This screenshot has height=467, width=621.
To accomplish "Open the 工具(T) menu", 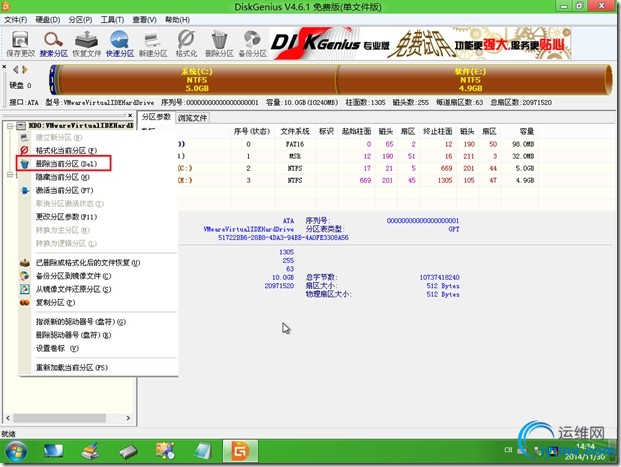I will [112, 19].
